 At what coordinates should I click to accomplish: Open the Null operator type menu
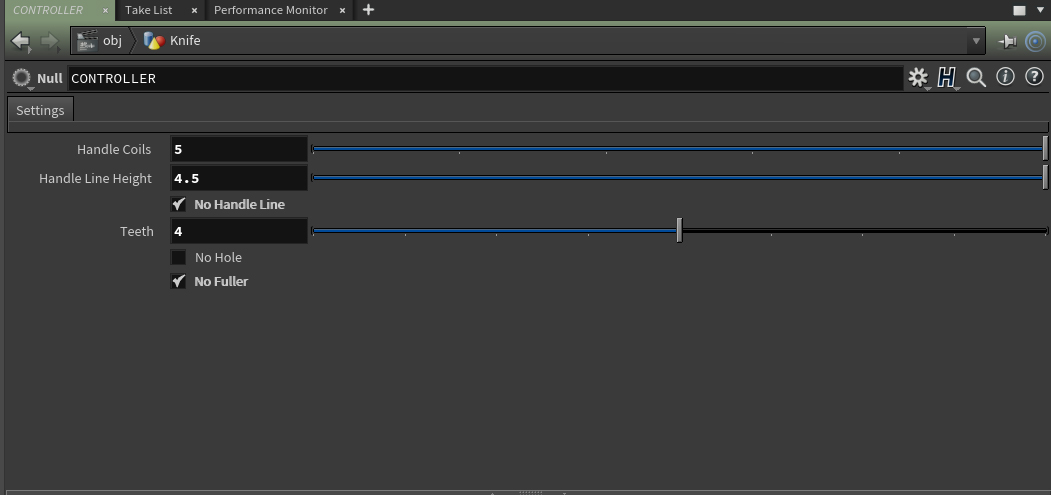tap(22, 78)
